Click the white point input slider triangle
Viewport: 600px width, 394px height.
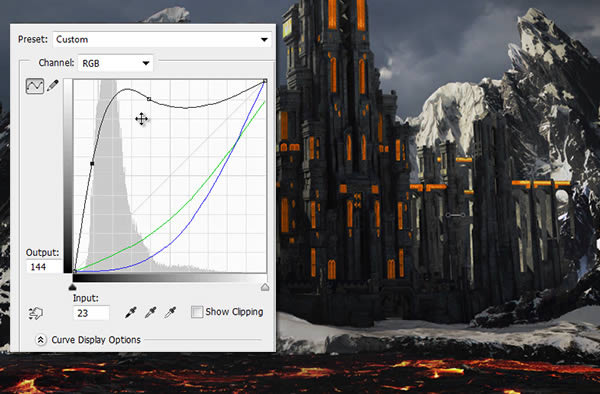coord(265,287)
